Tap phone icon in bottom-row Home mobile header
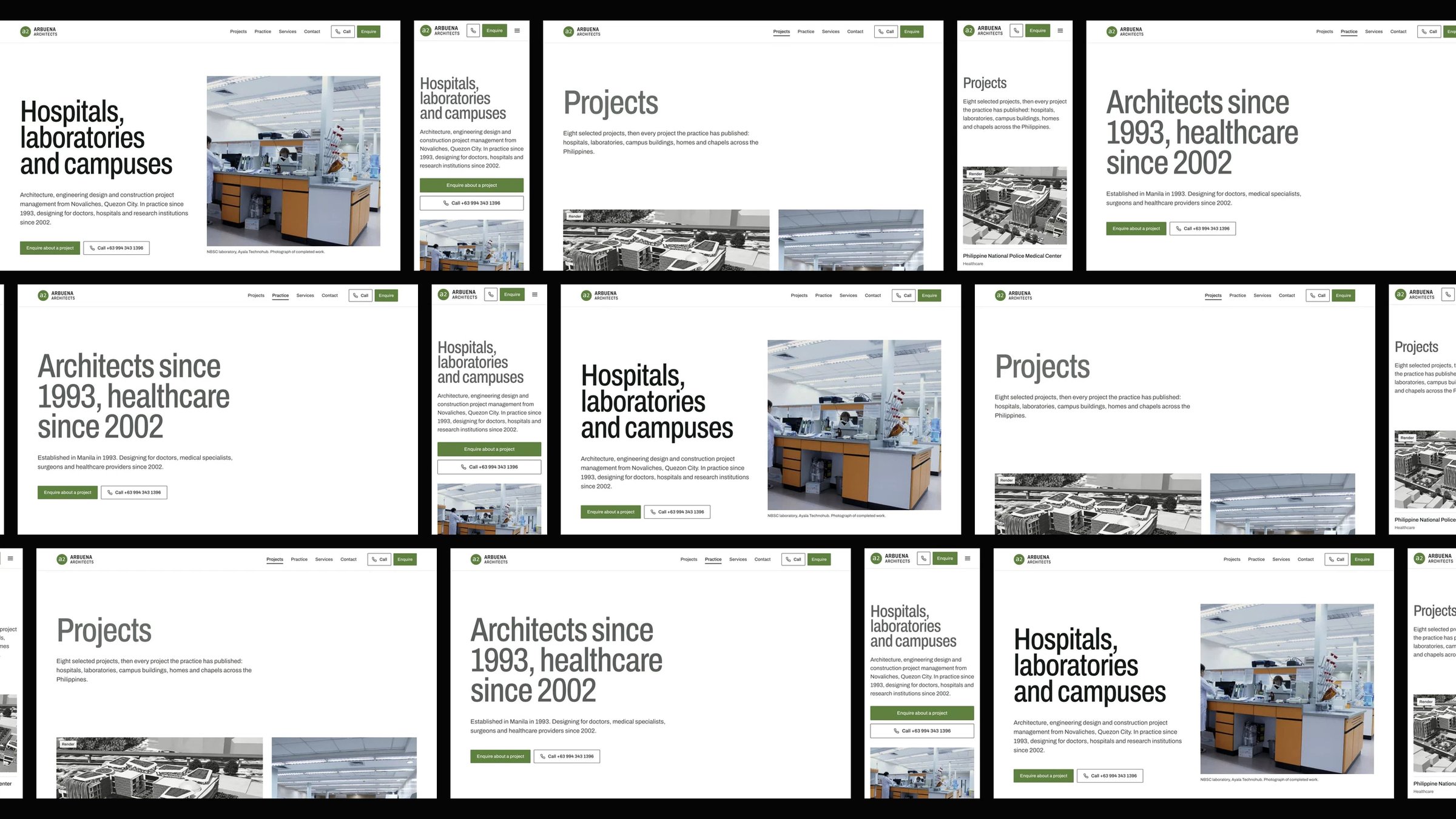Viewport: 1456px width, 819px height. (923, 558)
